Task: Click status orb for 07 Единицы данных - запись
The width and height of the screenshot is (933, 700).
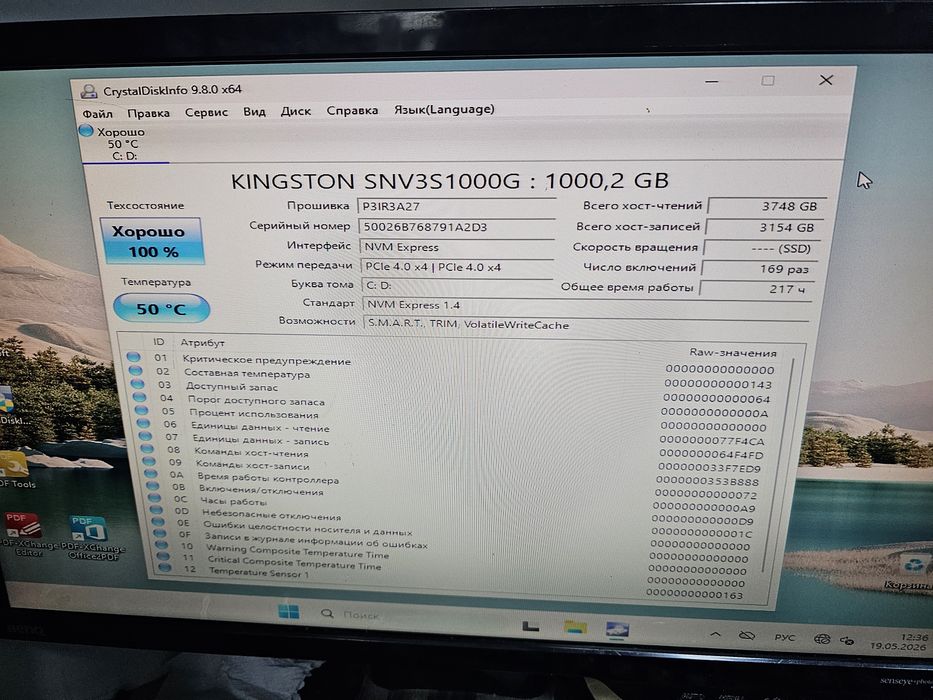Action: click(x=145, y=436)
